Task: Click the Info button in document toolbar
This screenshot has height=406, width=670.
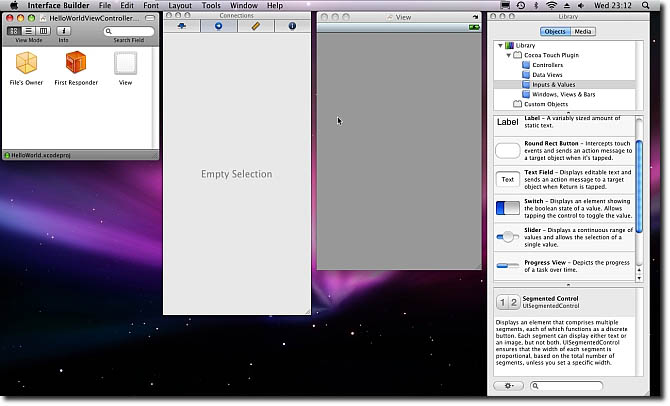Action: [x=63, y=31]
